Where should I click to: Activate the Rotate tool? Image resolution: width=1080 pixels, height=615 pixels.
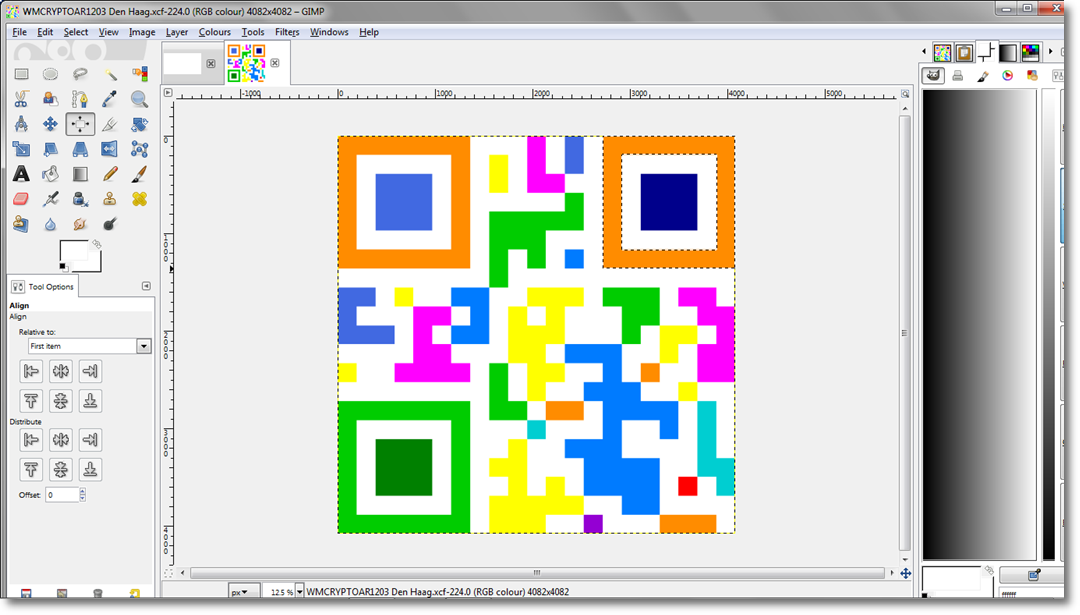pyautogui.click(x=140, y=124)
